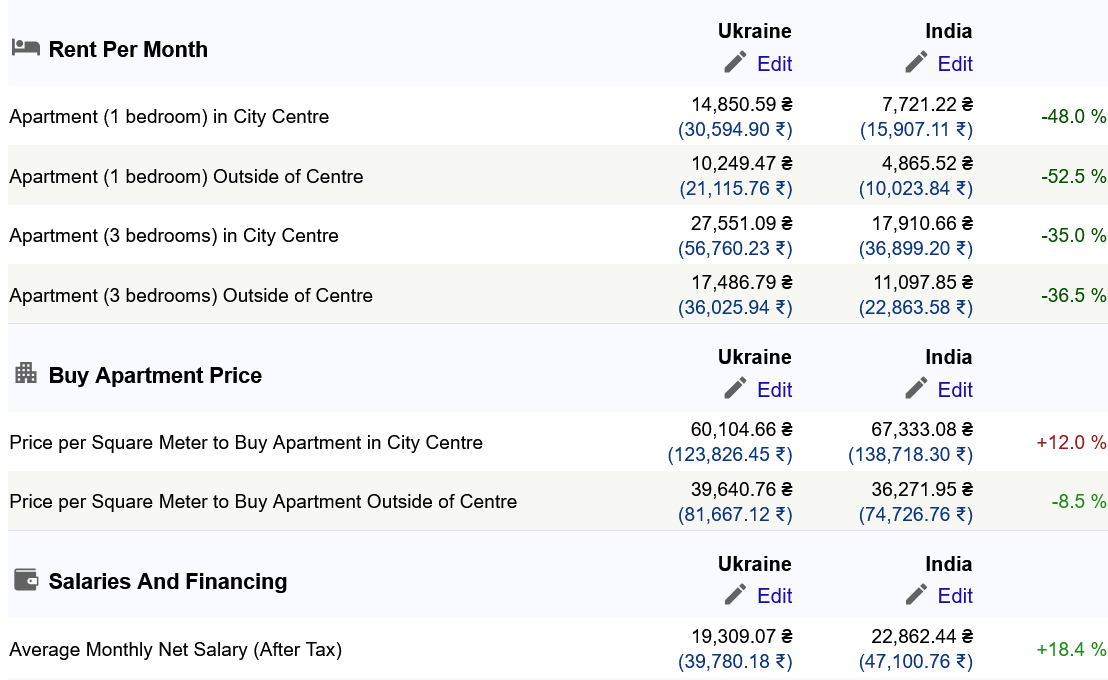Click the -52.5 % difference value

tap(1073, 176)
